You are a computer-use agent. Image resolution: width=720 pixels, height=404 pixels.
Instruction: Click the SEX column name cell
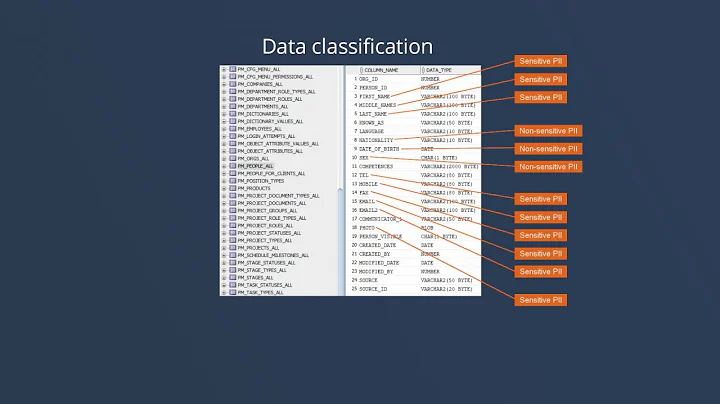pyautogui.click(x=364, y=157)
